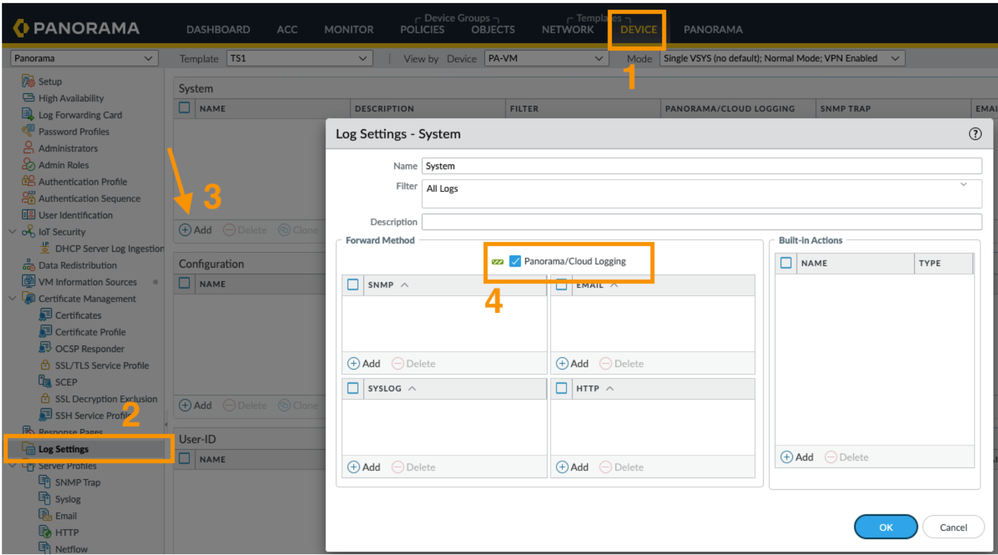Image resolution: width=998 pixels, height=555 pixels.
Task: Click the Add icon under Built-in Actions
Action: (x=787, y=457)
